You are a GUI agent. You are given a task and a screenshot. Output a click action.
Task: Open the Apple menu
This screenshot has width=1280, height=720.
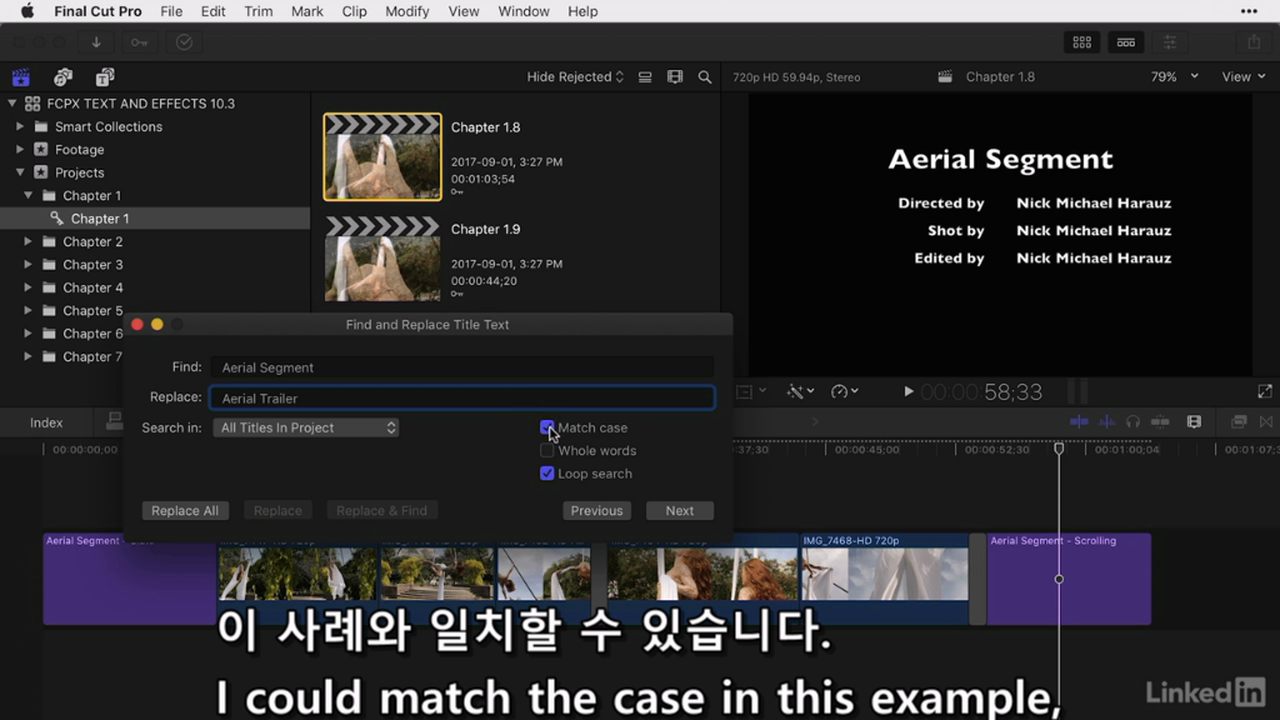pyautogui.click(x=27, y=11)
